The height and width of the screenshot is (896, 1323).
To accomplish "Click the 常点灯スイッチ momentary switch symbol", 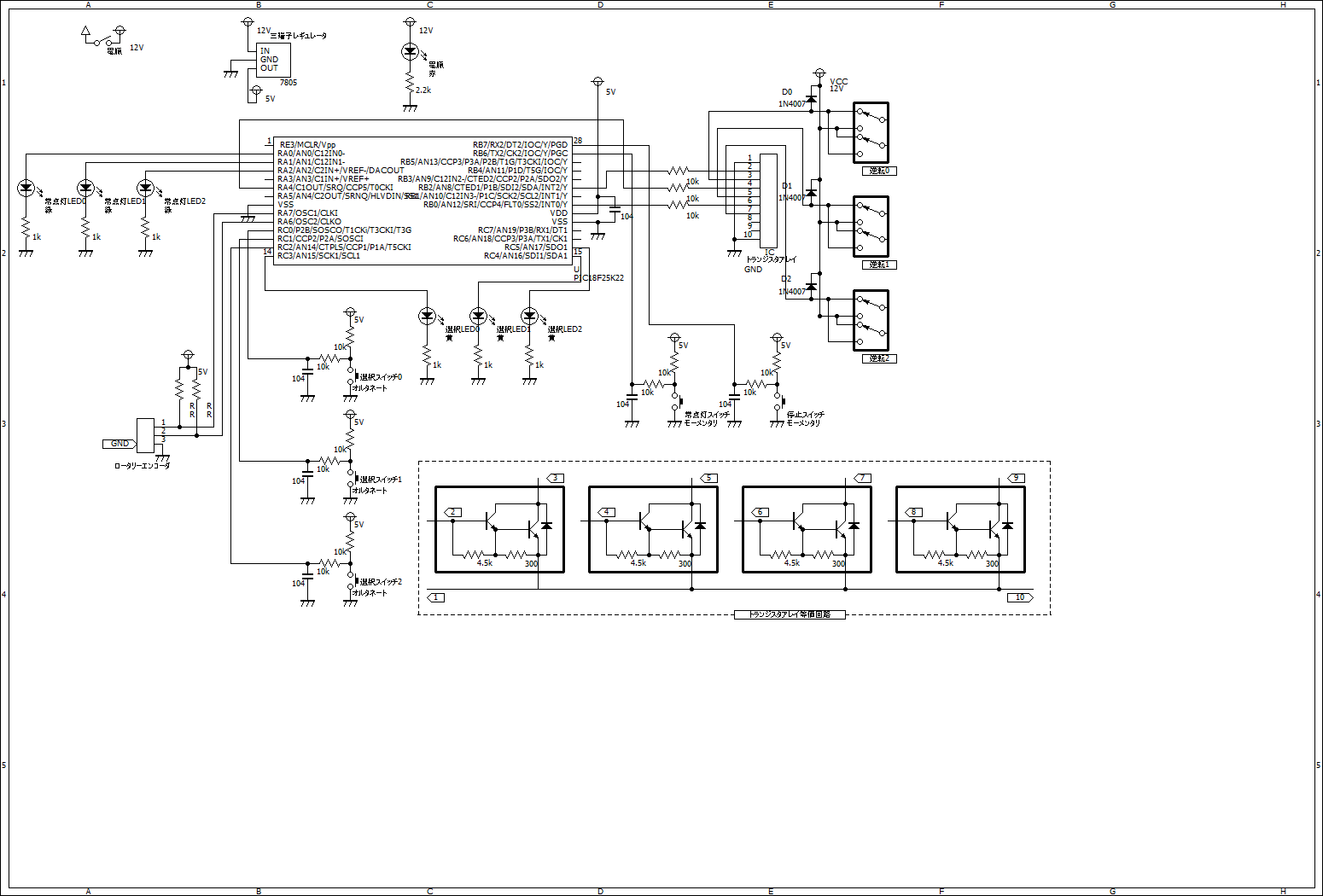I will 674,401.
